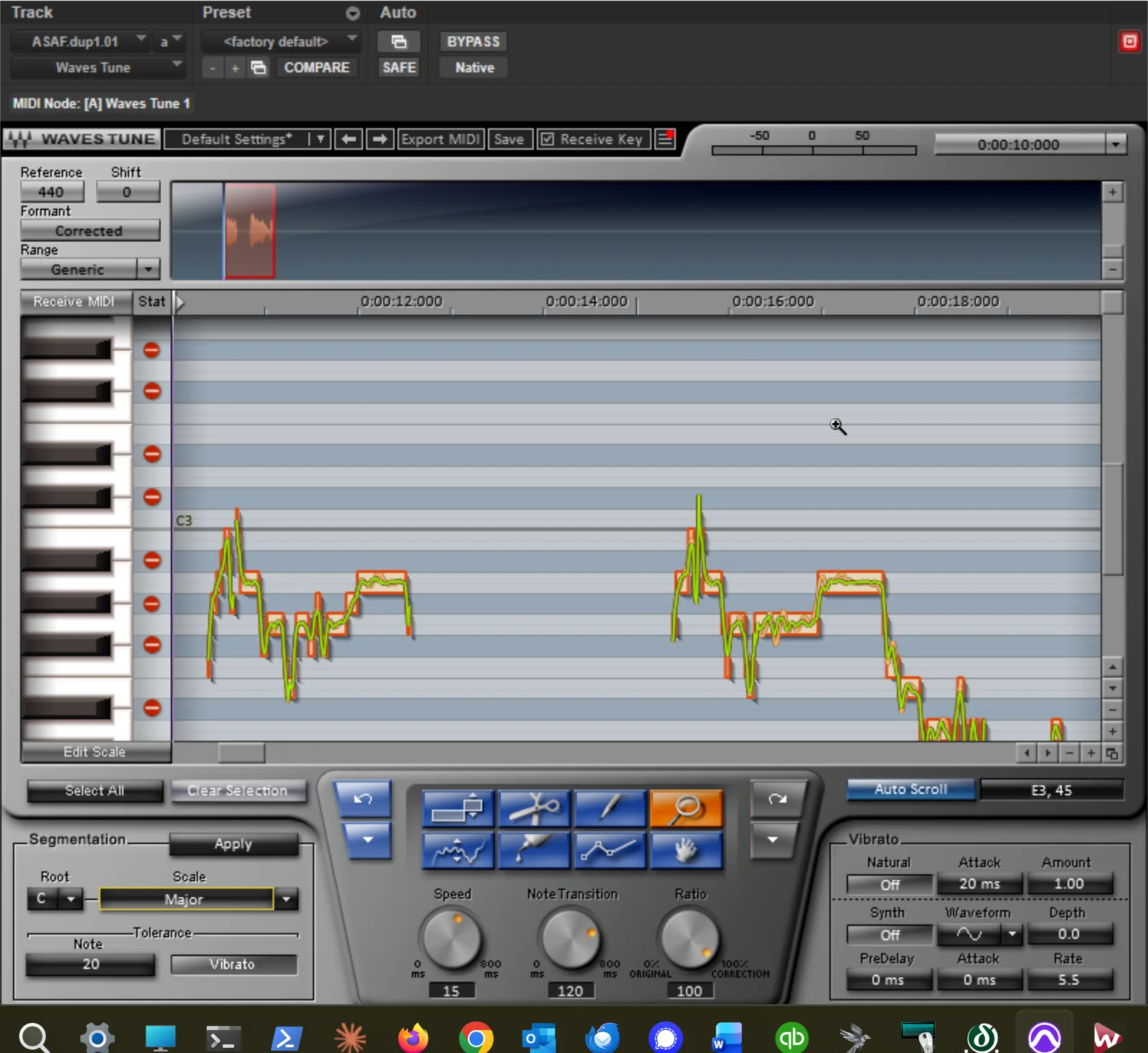Select the Note tool
Viewport: 1148px width, 1053px height.
point(458,810)
